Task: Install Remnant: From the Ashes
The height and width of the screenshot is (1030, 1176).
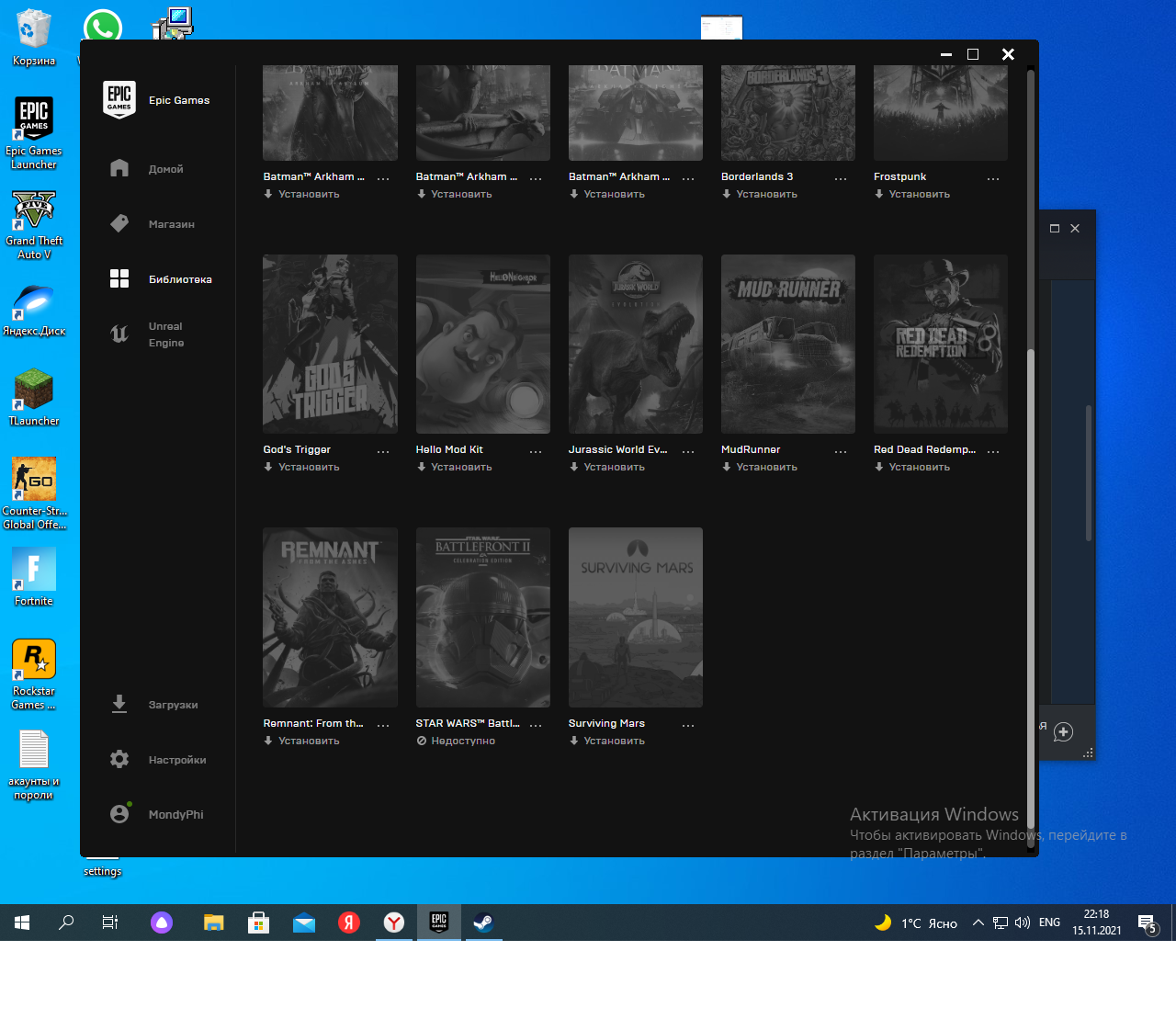Action: coord(301,741)
